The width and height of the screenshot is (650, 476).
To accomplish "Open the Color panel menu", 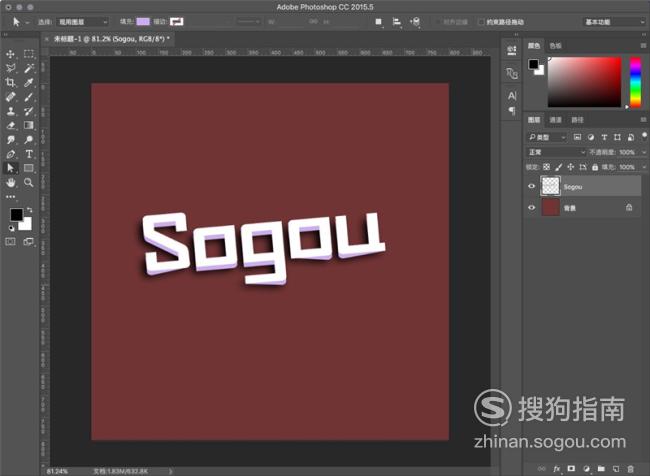I will 643,46.
